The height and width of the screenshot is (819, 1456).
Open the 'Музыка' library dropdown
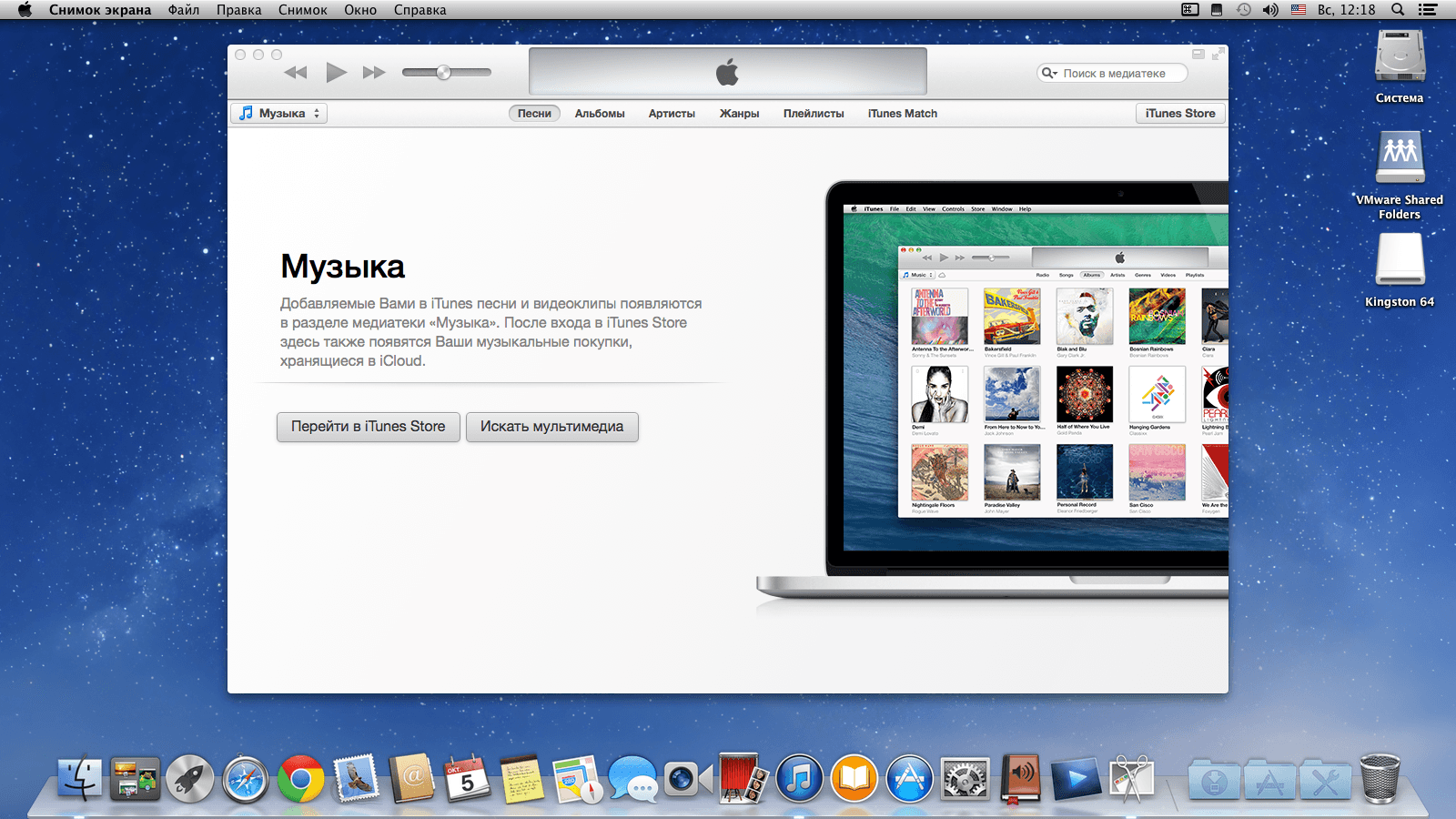coord(278,114)
